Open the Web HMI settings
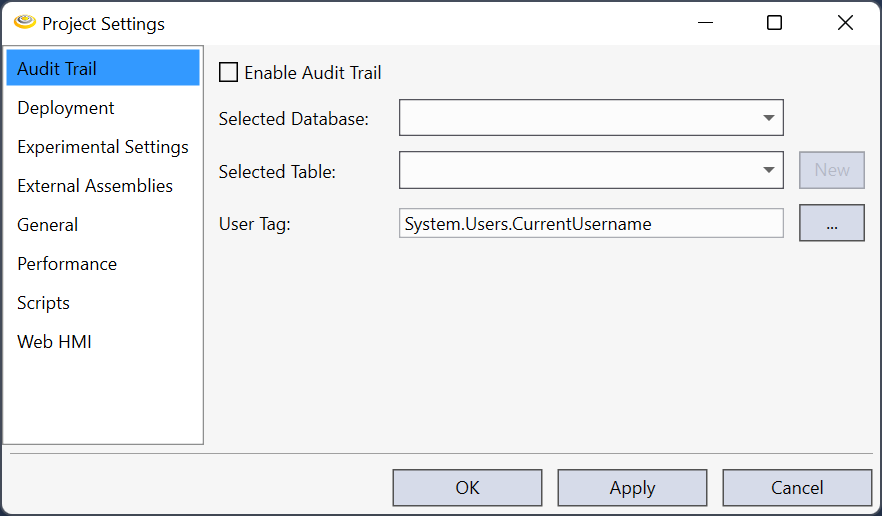 [54, 342]
